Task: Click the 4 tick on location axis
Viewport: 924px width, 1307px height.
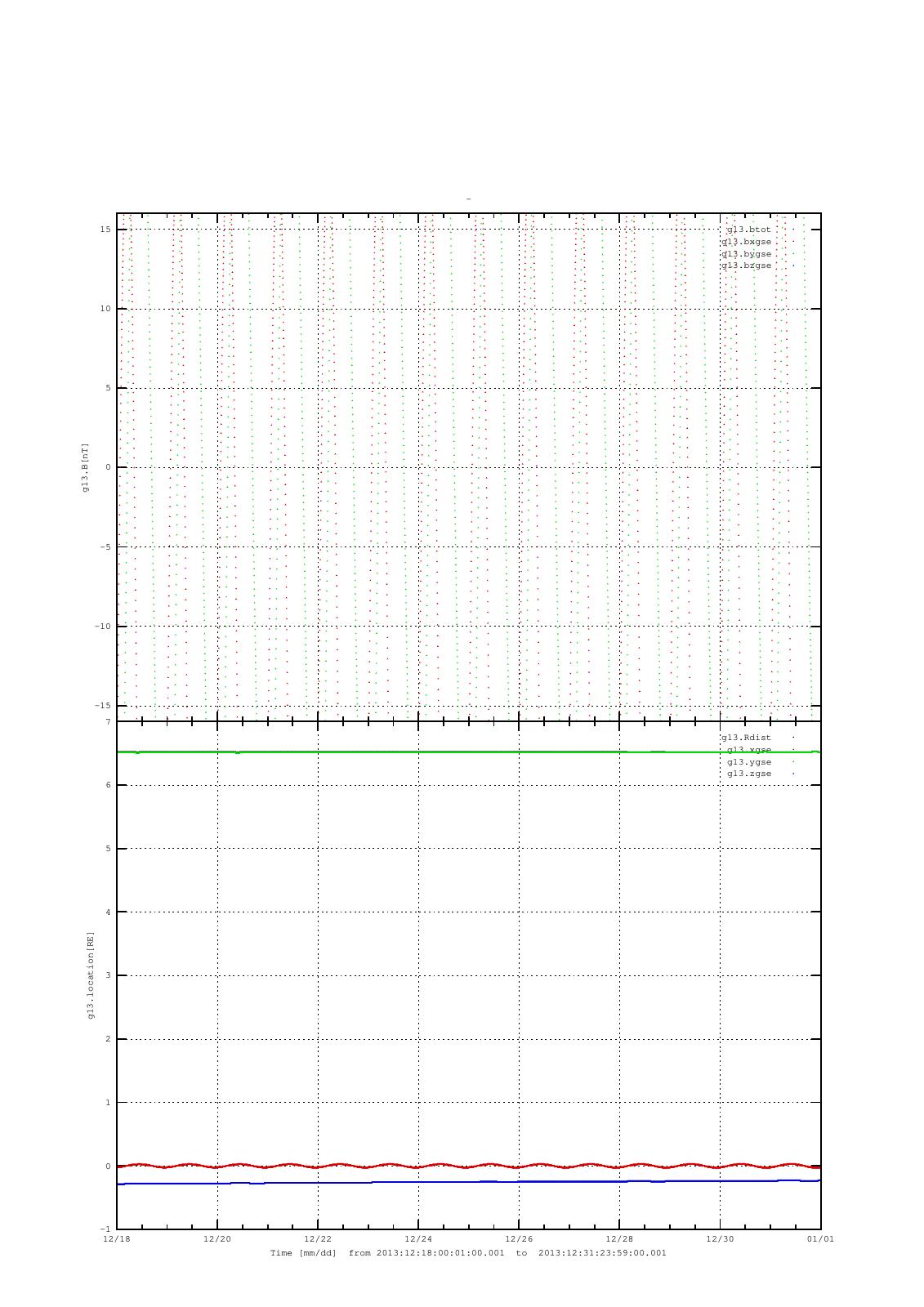Action: [x=108, y=912]
